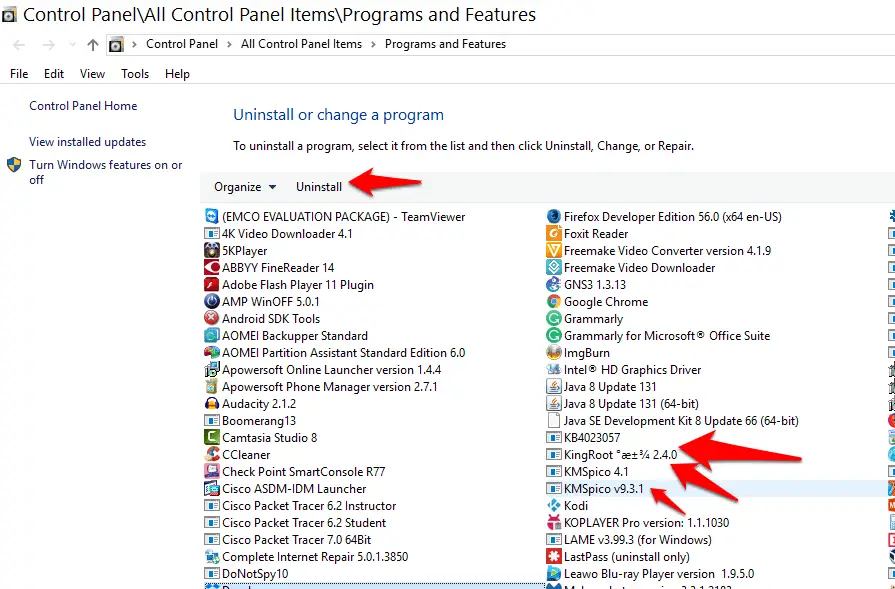Click the AMP WinOFF 5.0.1 power icon

(x=212, y=301)
